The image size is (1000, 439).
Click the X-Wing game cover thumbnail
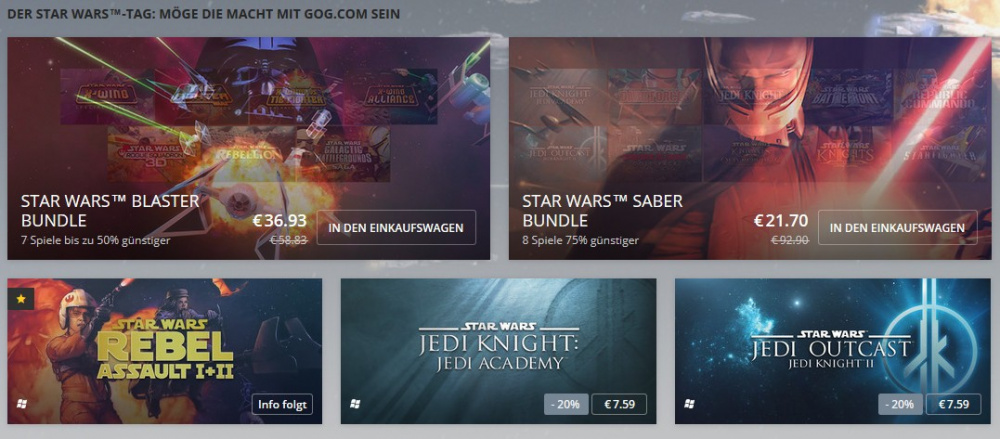pos(108,96)
